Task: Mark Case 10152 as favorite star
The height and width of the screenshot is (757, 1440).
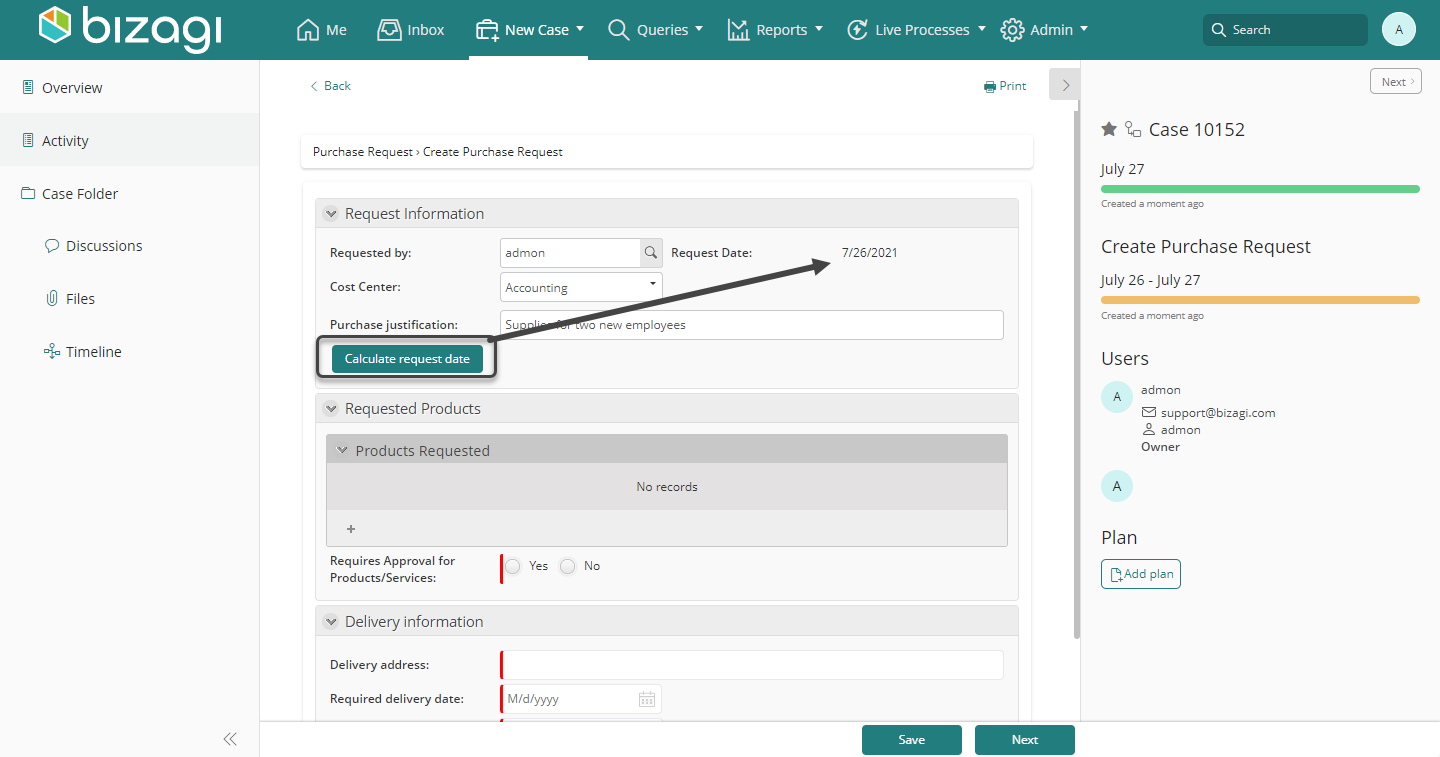Action: click(1109, 129)
